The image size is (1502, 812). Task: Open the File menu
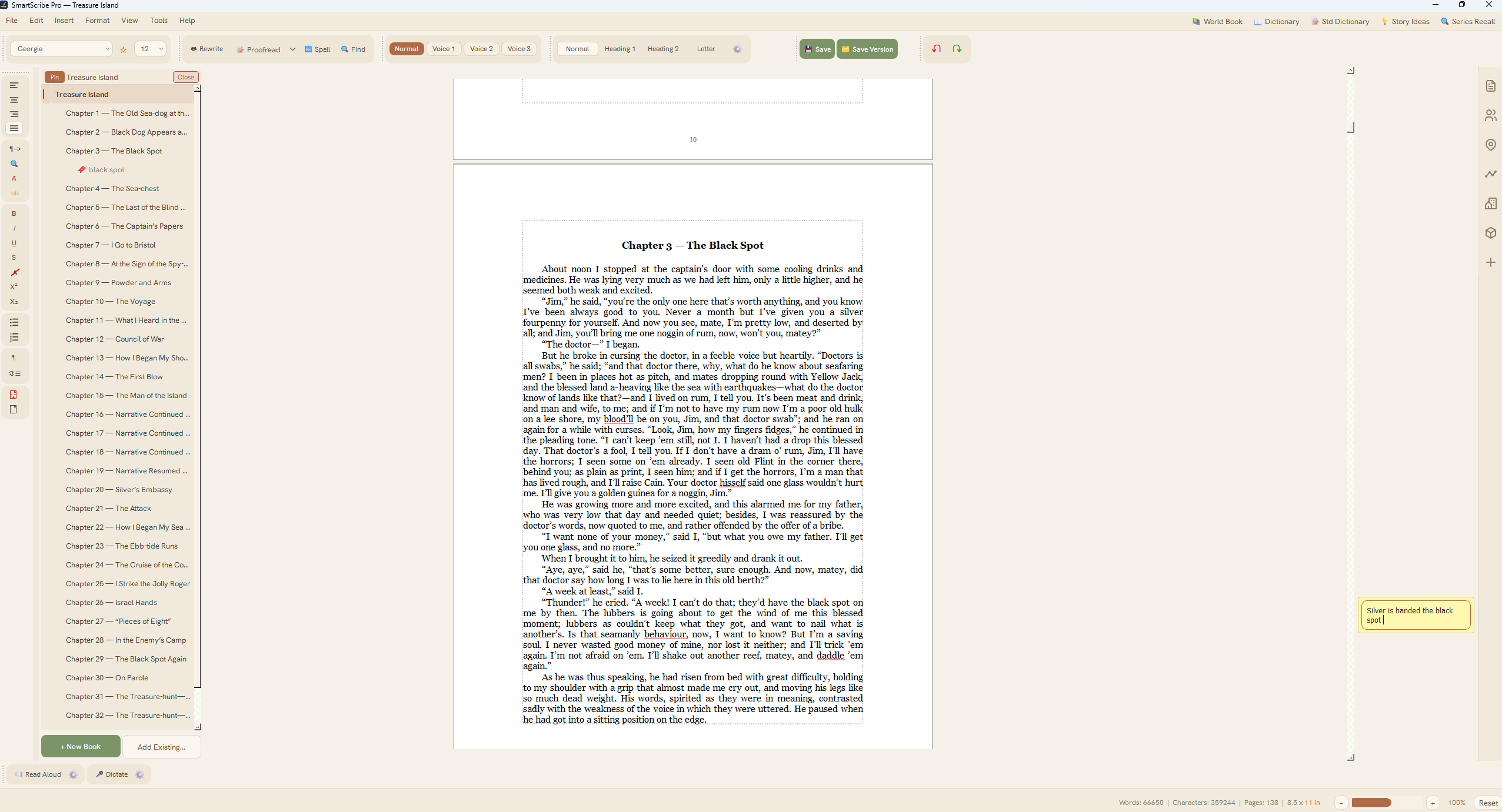(x=12, y=21)
